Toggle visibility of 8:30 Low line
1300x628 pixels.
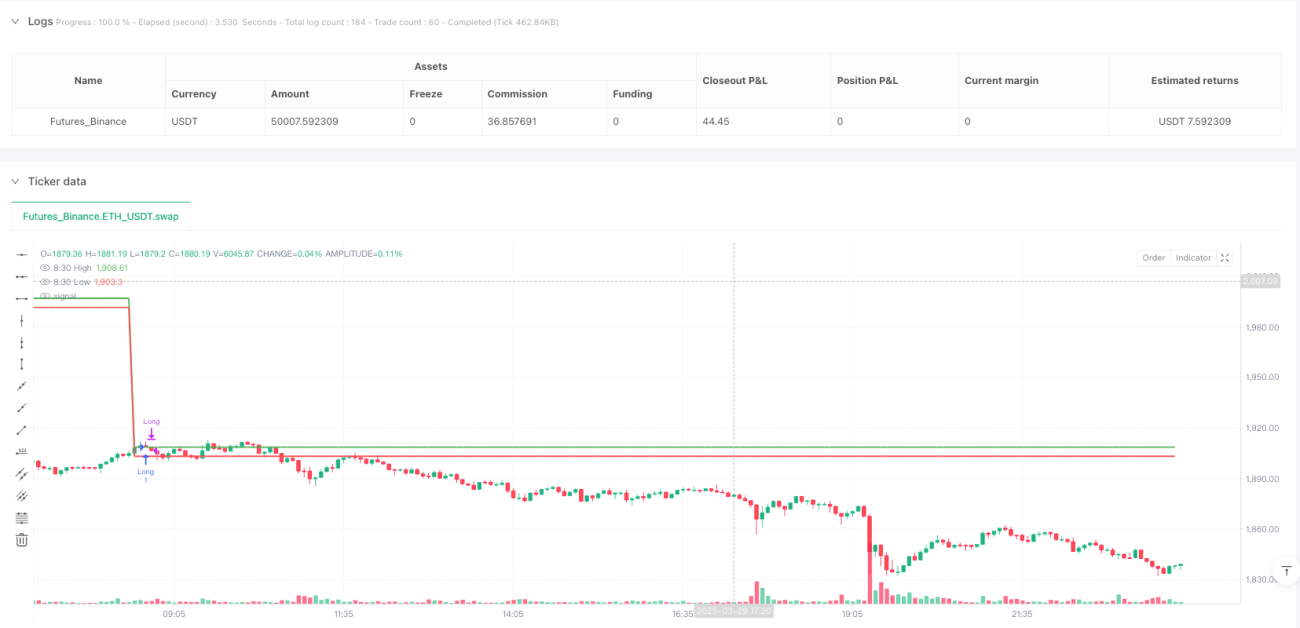44,282
